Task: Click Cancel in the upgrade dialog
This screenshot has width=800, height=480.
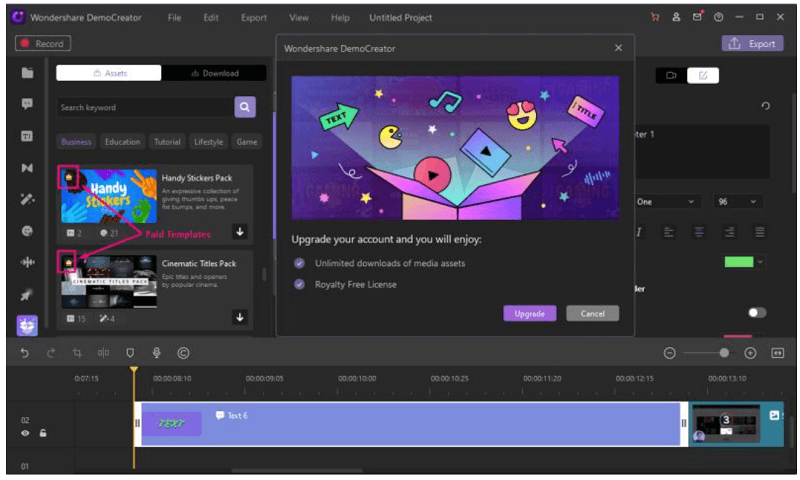Action: click(592, 314)
